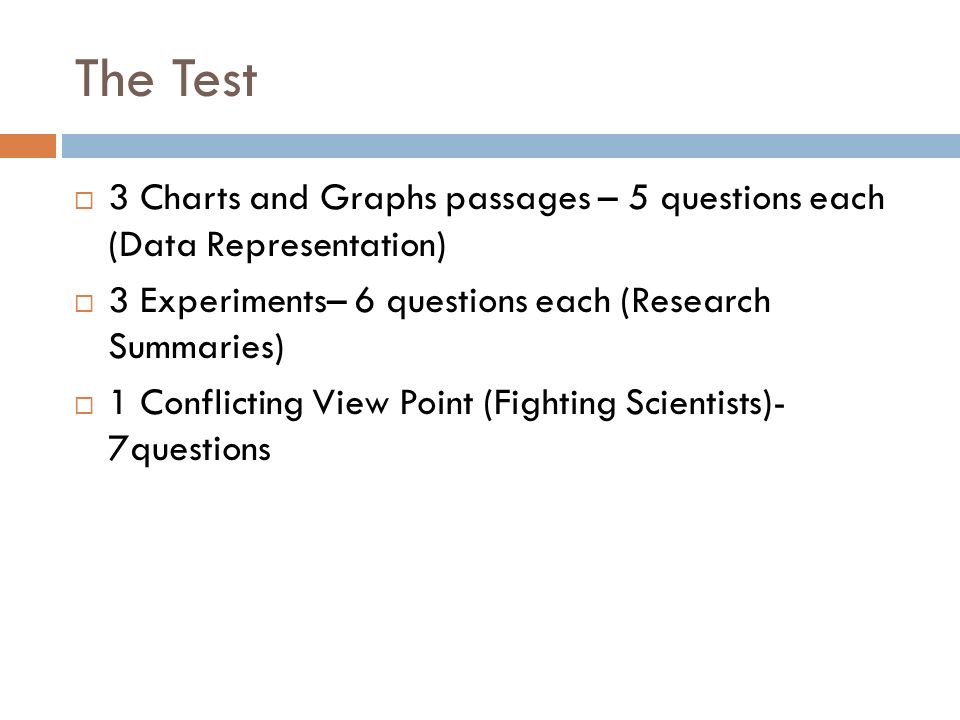The width and height of the screenshot is (960, 720).
Task: Click the phrase '5 questions each'
Action: click(756, 199)
